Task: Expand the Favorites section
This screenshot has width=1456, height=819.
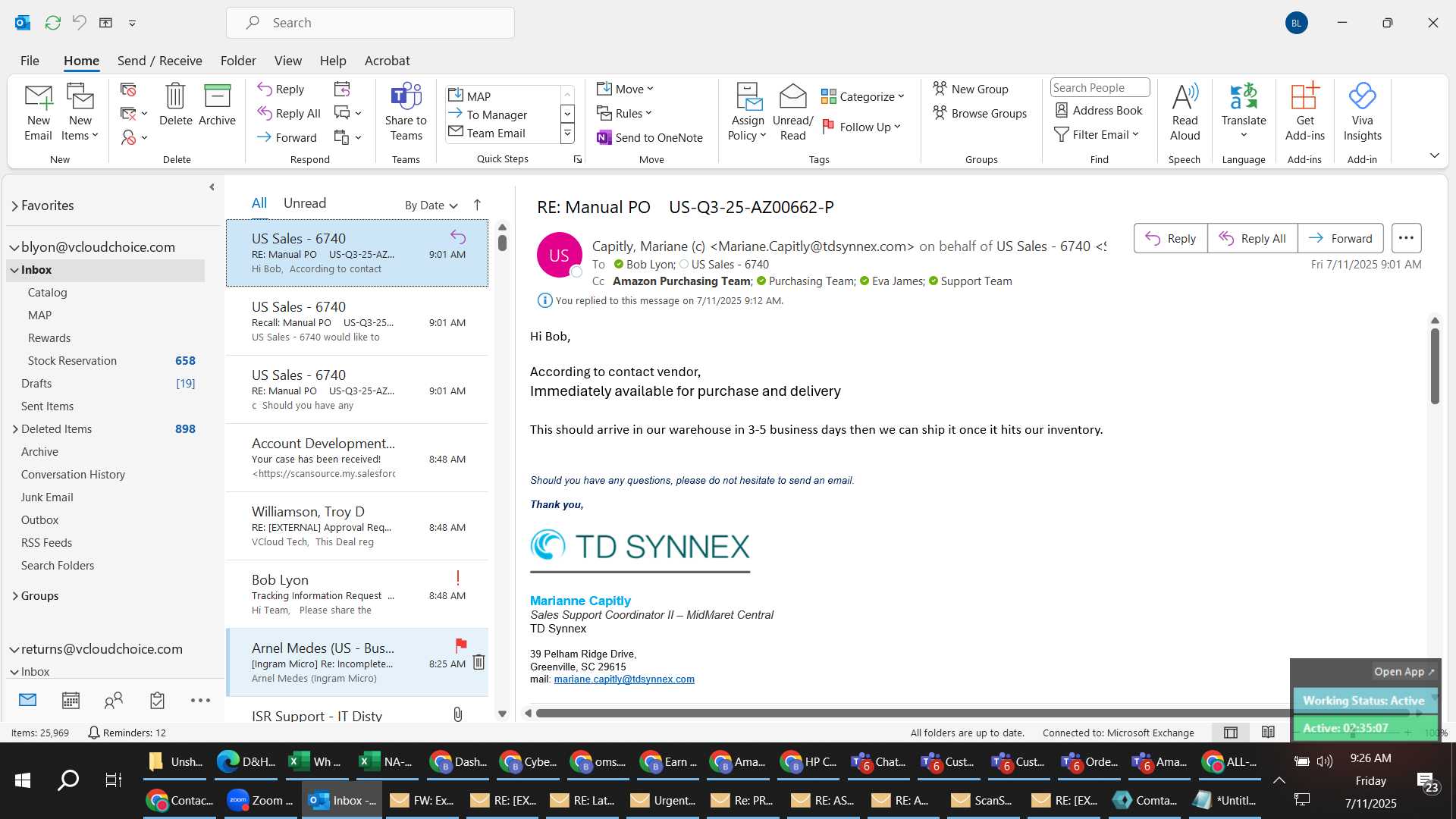Action: coord(14,206)
